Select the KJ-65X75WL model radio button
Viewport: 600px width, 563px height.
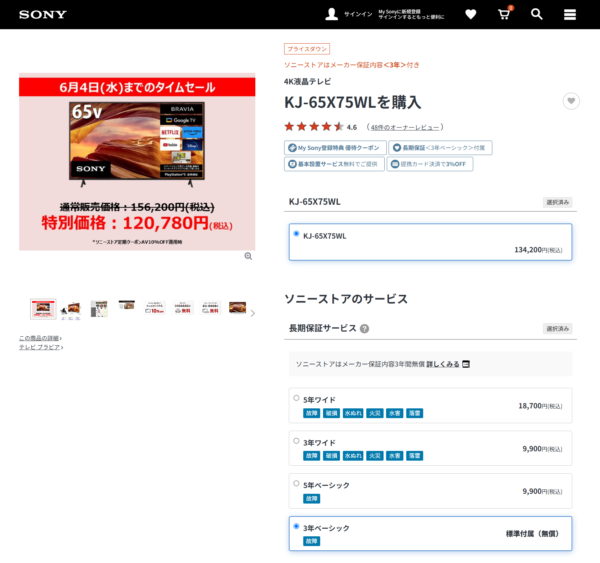(x=296, y=233)
